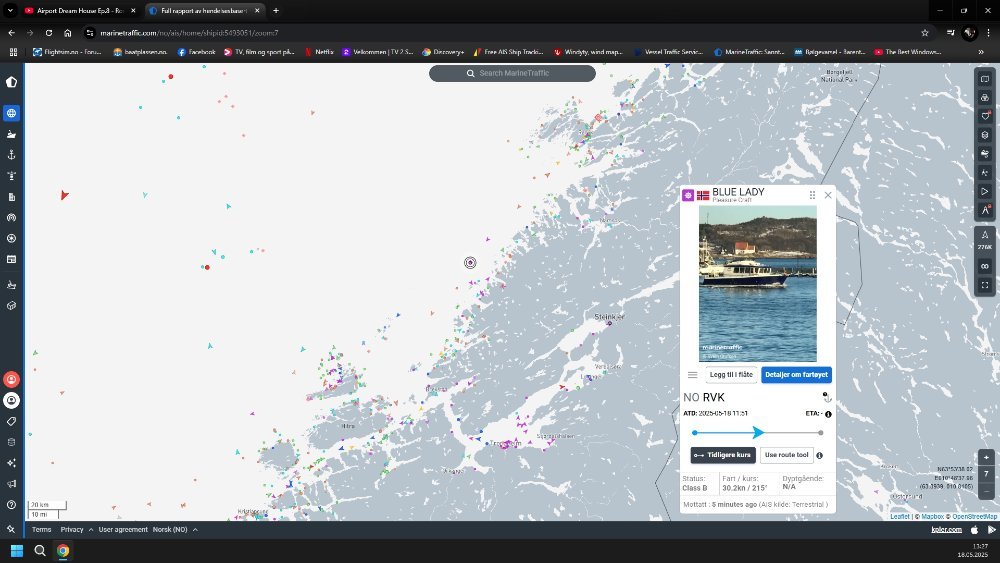Viewport: 1000px width, 563px height.
Task: Open the megaphone announcements icon in sidebar
Action: [x=11, y=484]
